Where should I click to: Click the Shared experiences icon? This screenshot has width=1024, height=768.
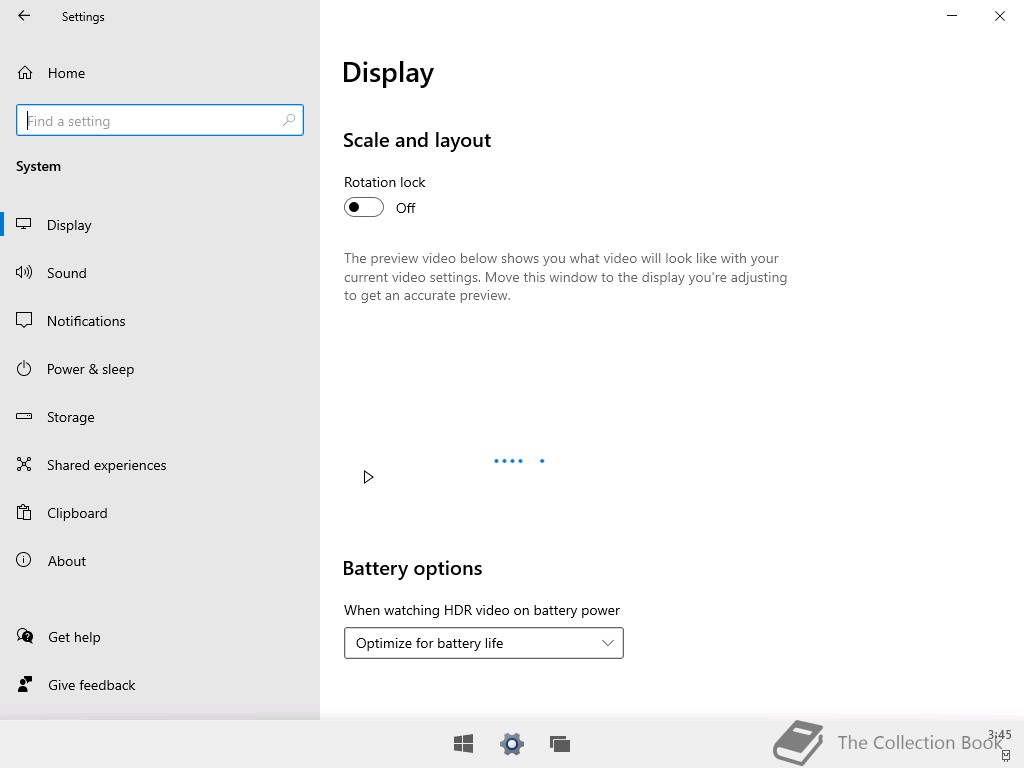coord(24,464)
